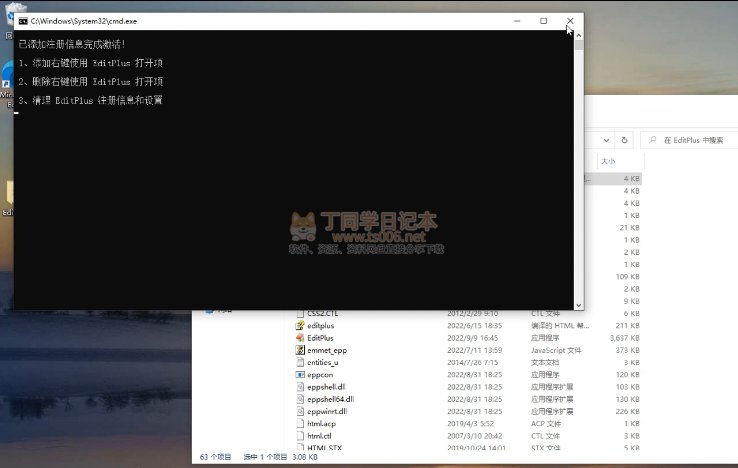The image size is (738, 468).
Task: Click the '9 KB' size cell
Action: click(632, 301)
